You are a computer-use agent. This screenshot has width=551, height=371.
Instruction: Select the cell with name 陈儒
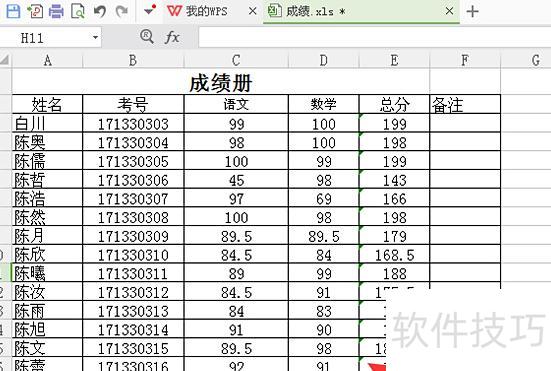click(x=47, y=161)
